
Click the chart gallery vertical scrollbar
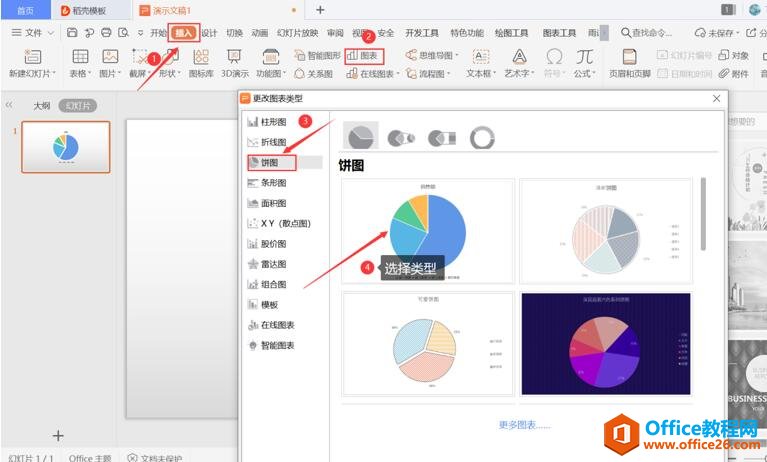click(703, 214)
